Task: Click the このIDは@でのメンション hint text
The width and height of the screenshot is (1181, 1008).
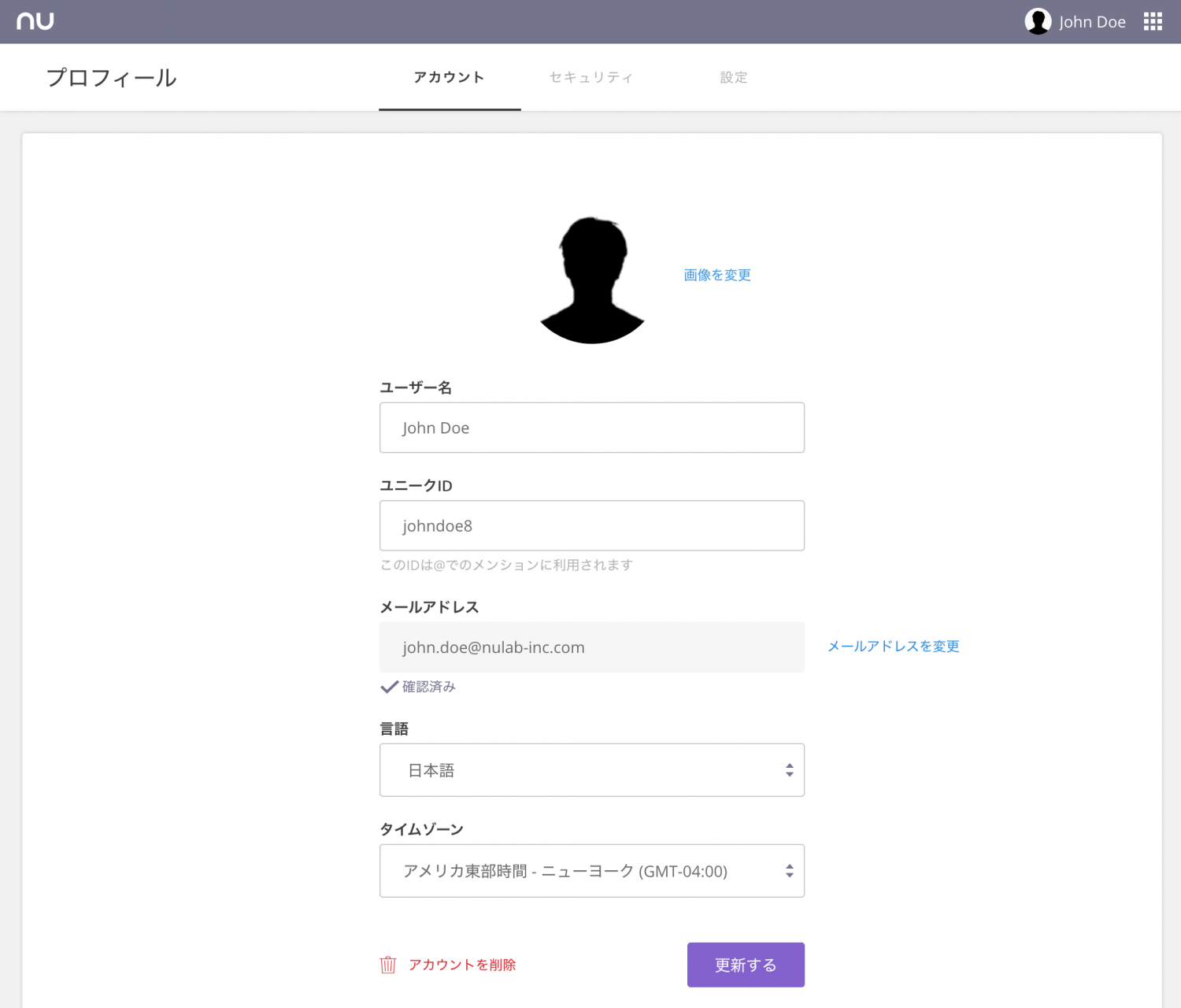Action: (x=506, y=565)
